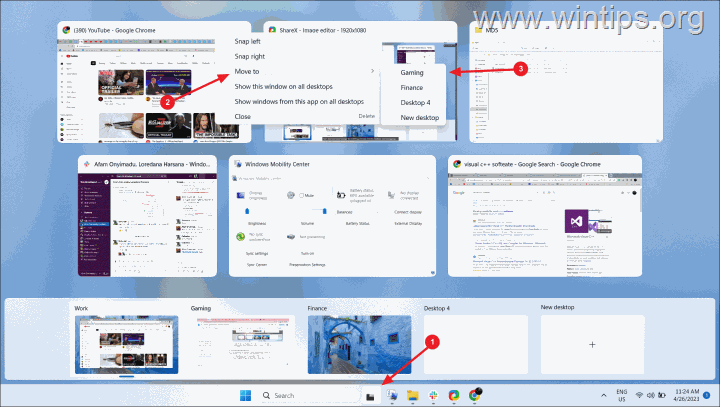The image size is (720, 407).
Task: Add a new desktop with plus tile
Action: coord(591,344)
